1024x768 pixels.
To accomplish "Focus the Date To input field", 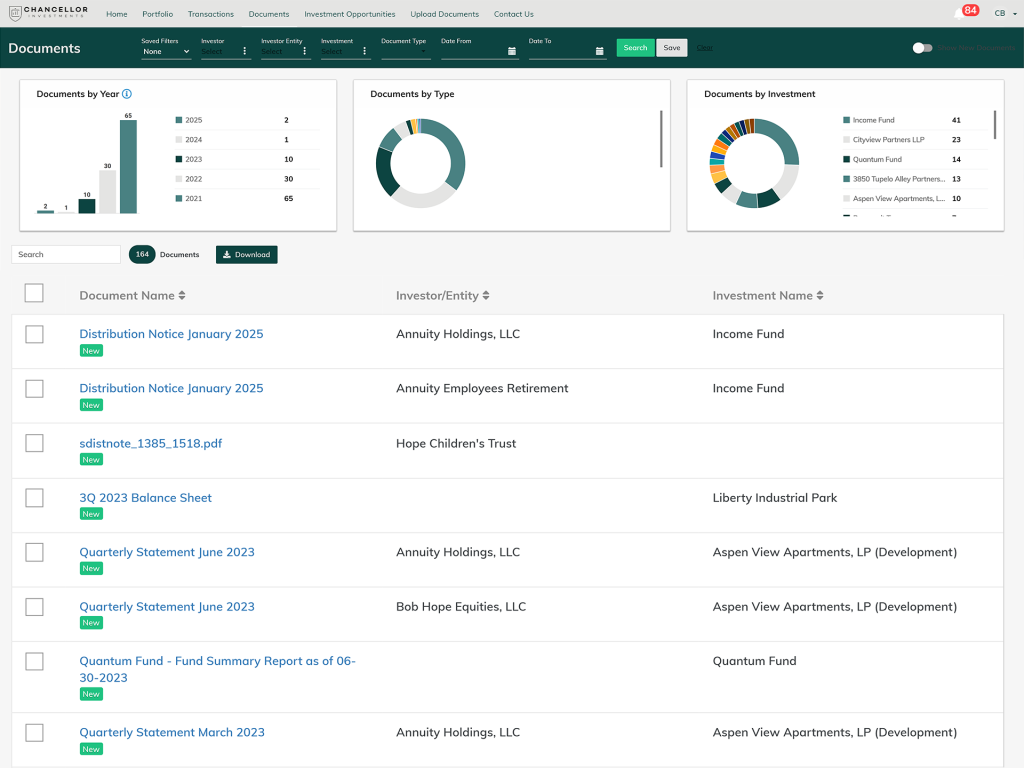I will click(561, 52).
